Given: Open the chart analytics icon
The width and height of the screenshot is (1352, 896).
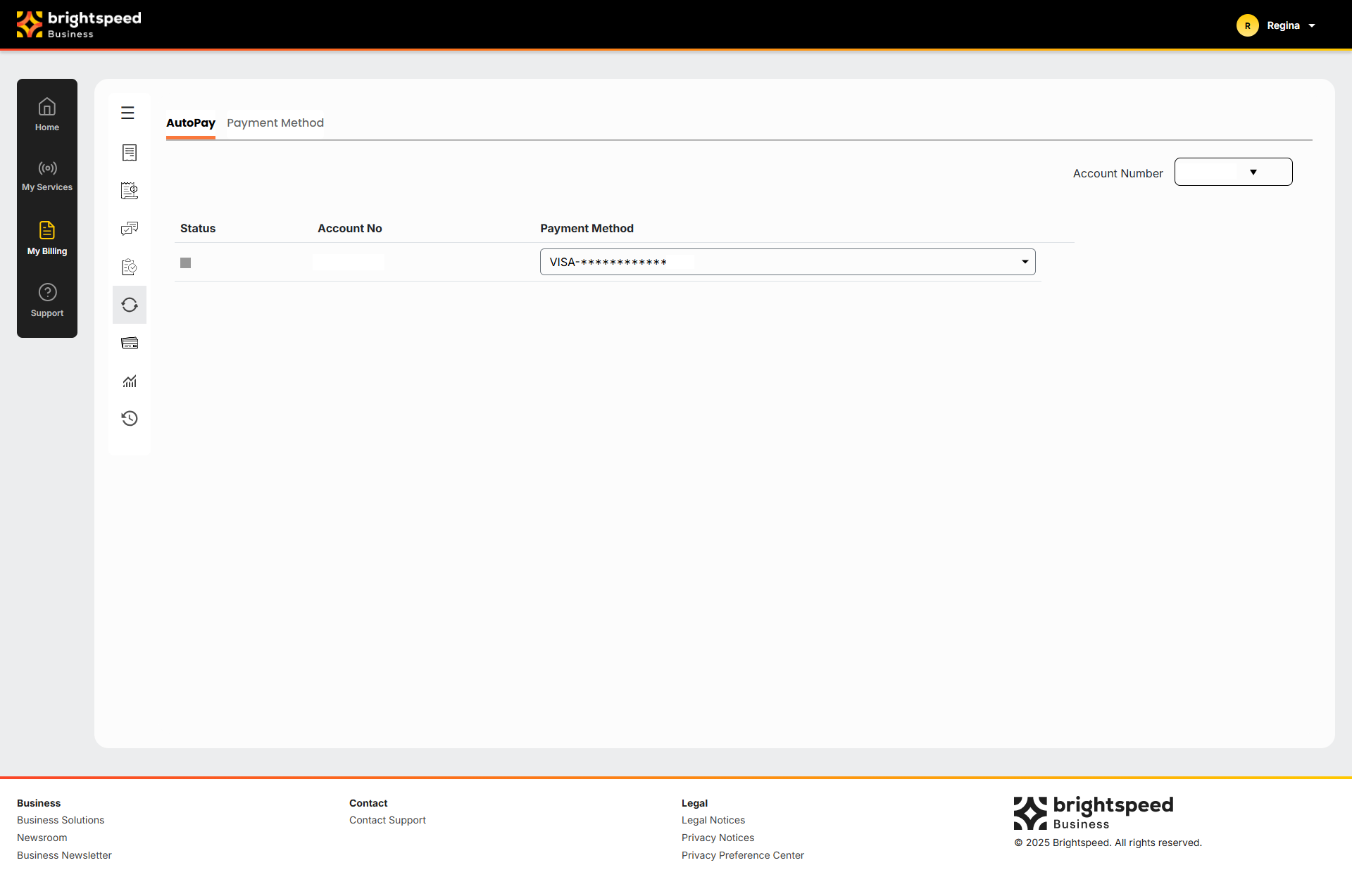Looking at the screenshot, I should click(x=130, y=381).
